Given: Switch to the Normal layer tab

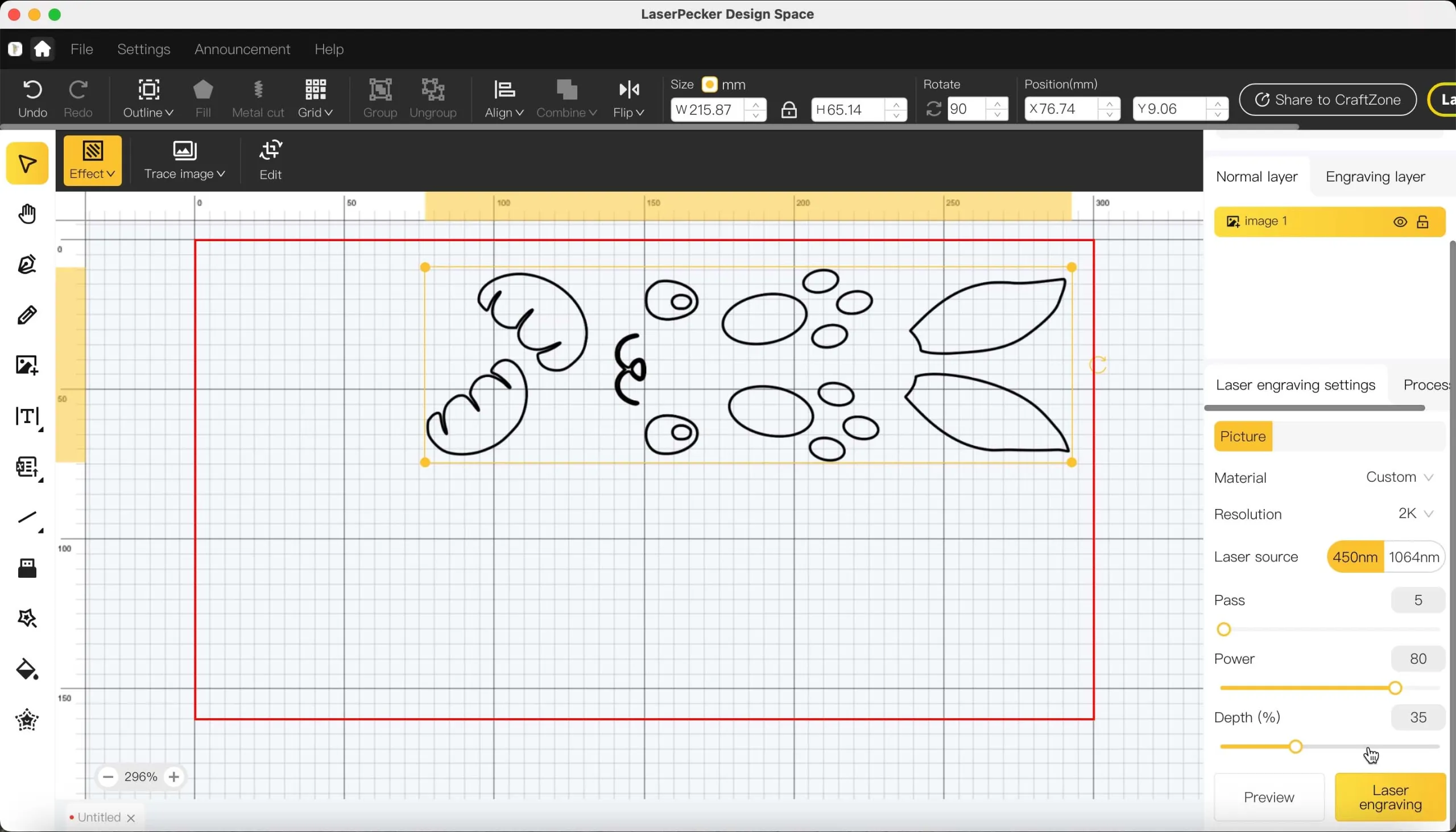Looking at the screenshot, I should tap(1256, 177).
